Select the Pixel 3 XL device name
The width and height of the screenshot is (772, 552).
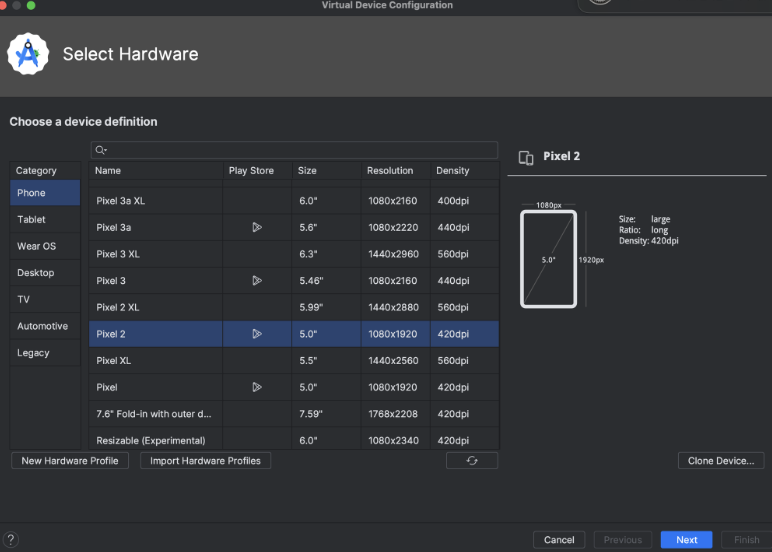click(118, 254)
